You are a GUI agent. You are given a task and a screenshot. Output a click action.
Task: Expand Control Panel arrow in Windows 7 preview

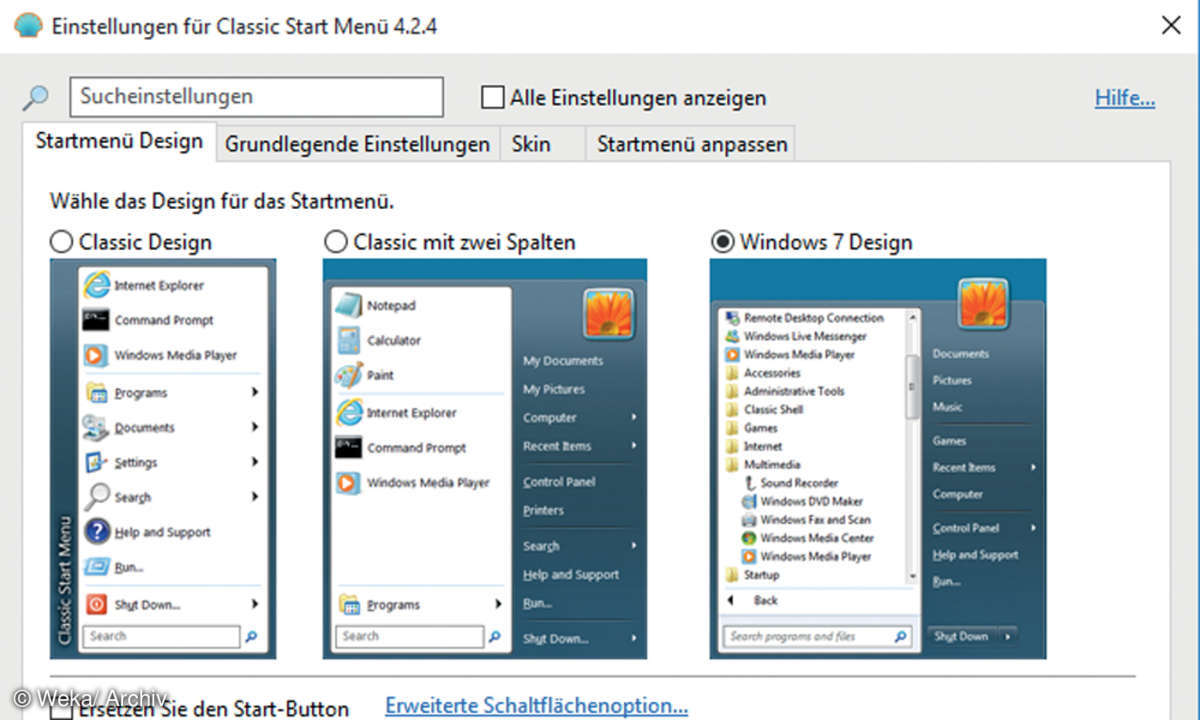(x=1033, y=528)
